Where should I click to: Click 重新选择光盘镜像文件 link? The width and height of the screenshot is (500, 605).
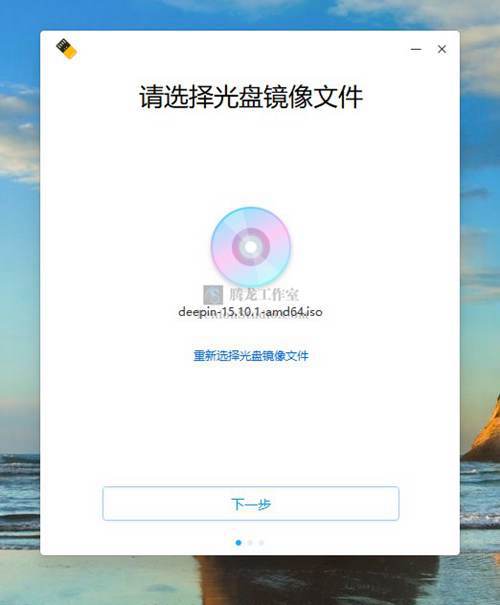pos(251,355)
